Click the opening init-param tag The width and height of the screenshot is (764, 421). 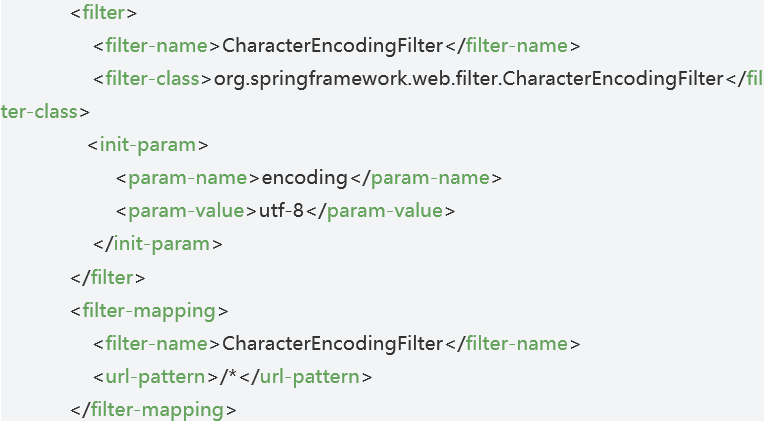pyautogui.click(x=148, y=144)
